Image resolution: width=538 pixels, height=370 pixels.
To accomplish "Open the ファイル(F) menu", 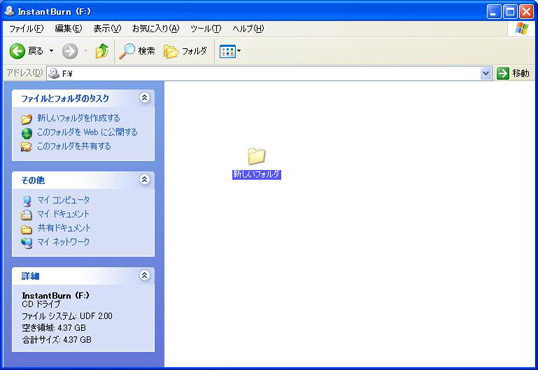I will point(26,28).
